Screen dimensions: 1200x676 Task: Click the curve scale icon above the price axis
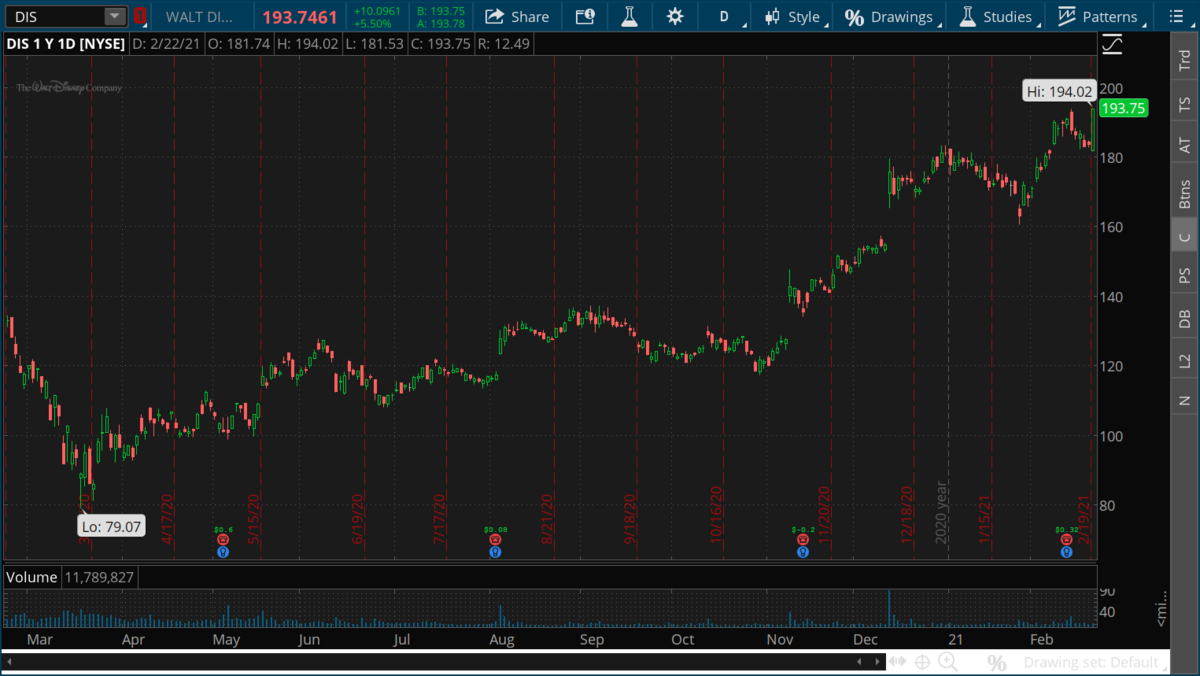(1111, 45)
